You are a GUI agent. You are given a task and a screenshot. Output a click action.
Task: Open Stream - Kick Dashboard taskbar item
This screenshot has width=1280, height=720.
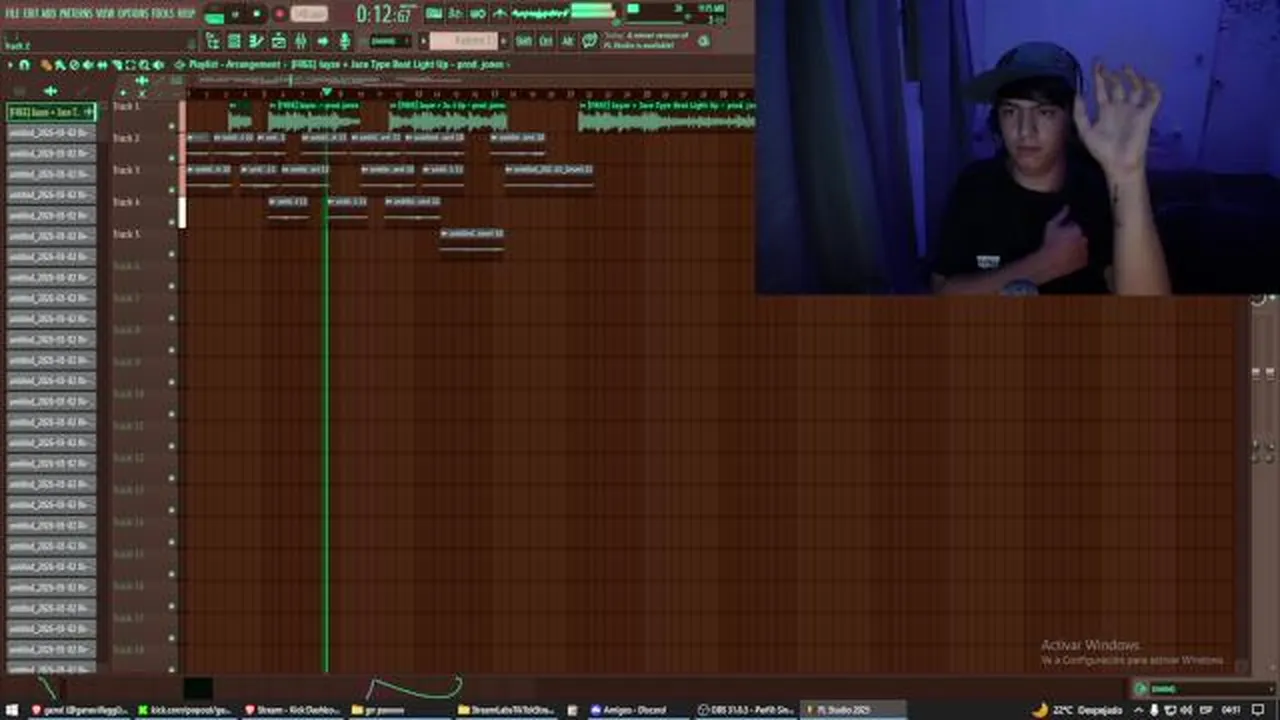[x=293, y=710]
